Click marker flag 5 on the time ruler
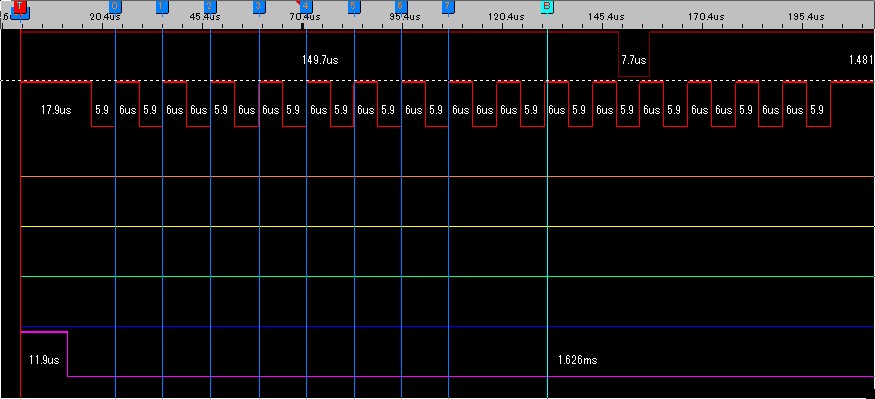The height and width of the screenshot is (399, 875). click(x=354, y=7)
